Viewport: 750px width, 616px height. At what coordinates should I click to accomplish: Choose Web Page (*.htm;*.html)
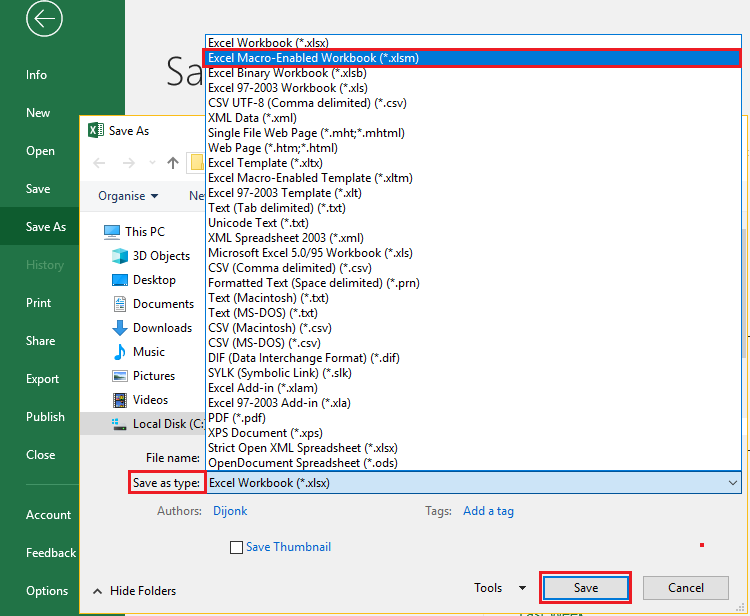(474, 148)
